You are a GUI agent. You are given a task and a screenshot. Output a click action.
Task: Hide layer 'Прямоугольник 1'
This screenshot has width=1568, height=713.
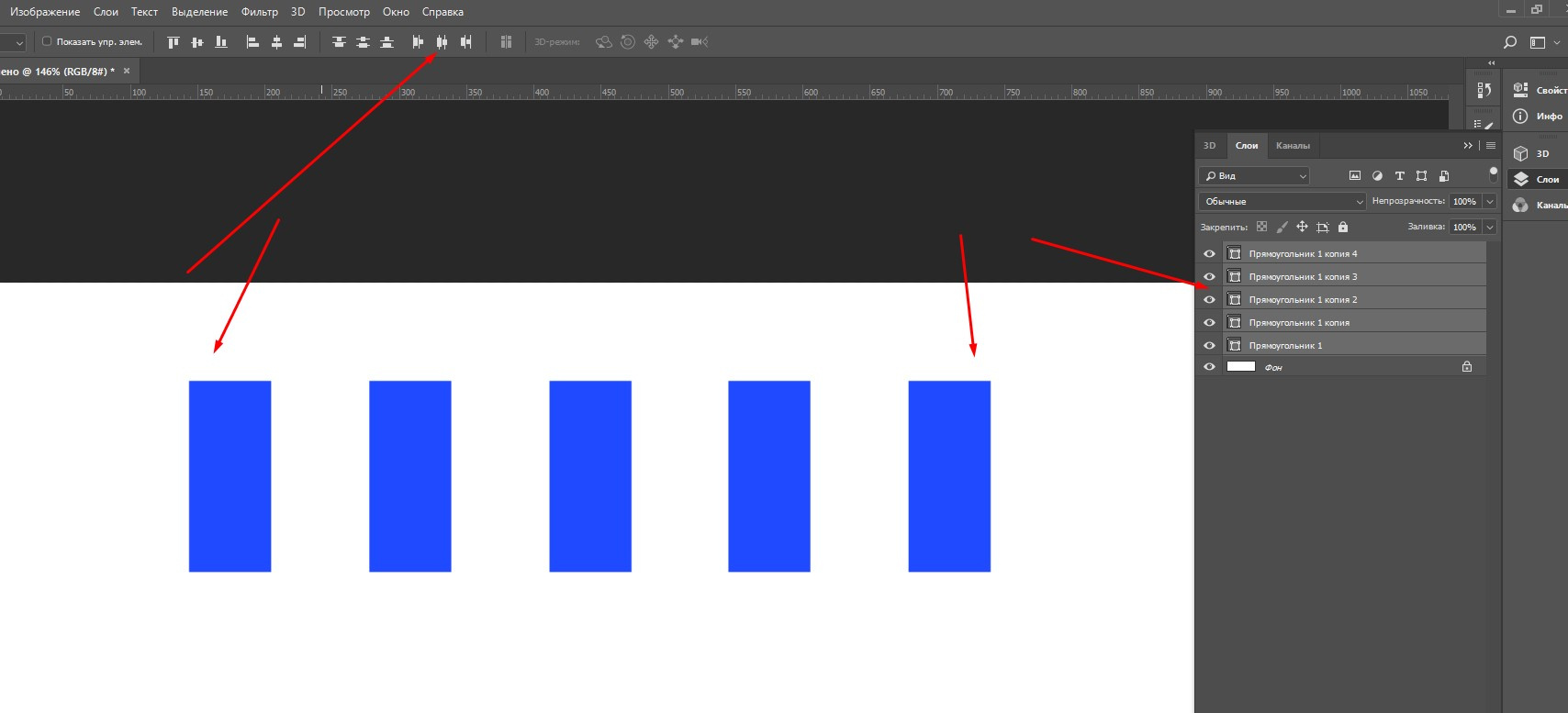1209,346
